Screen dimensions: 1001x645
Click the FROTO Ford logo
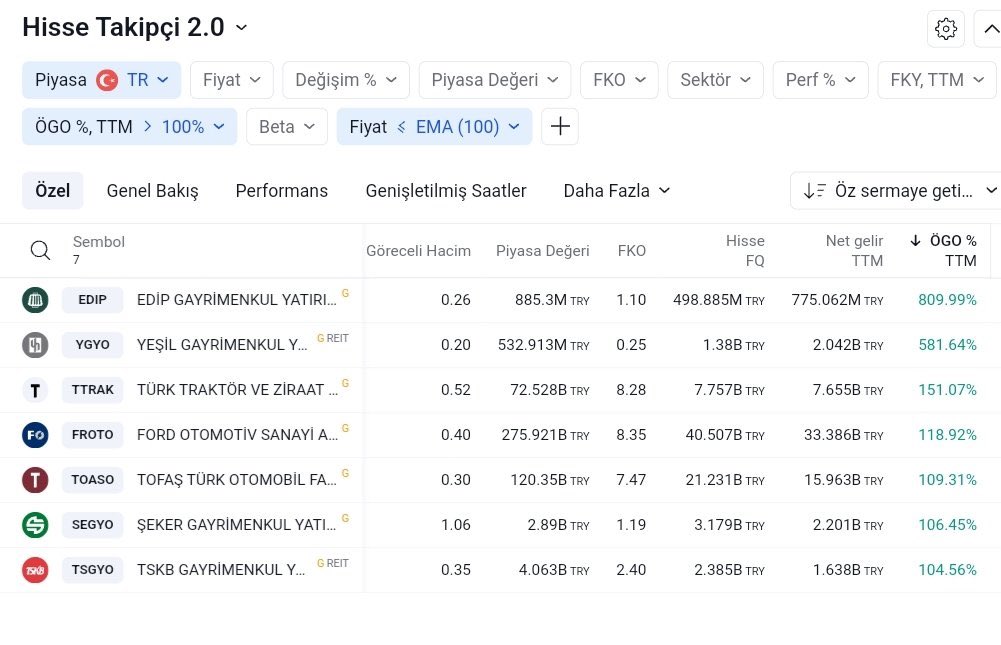[35, 435]
